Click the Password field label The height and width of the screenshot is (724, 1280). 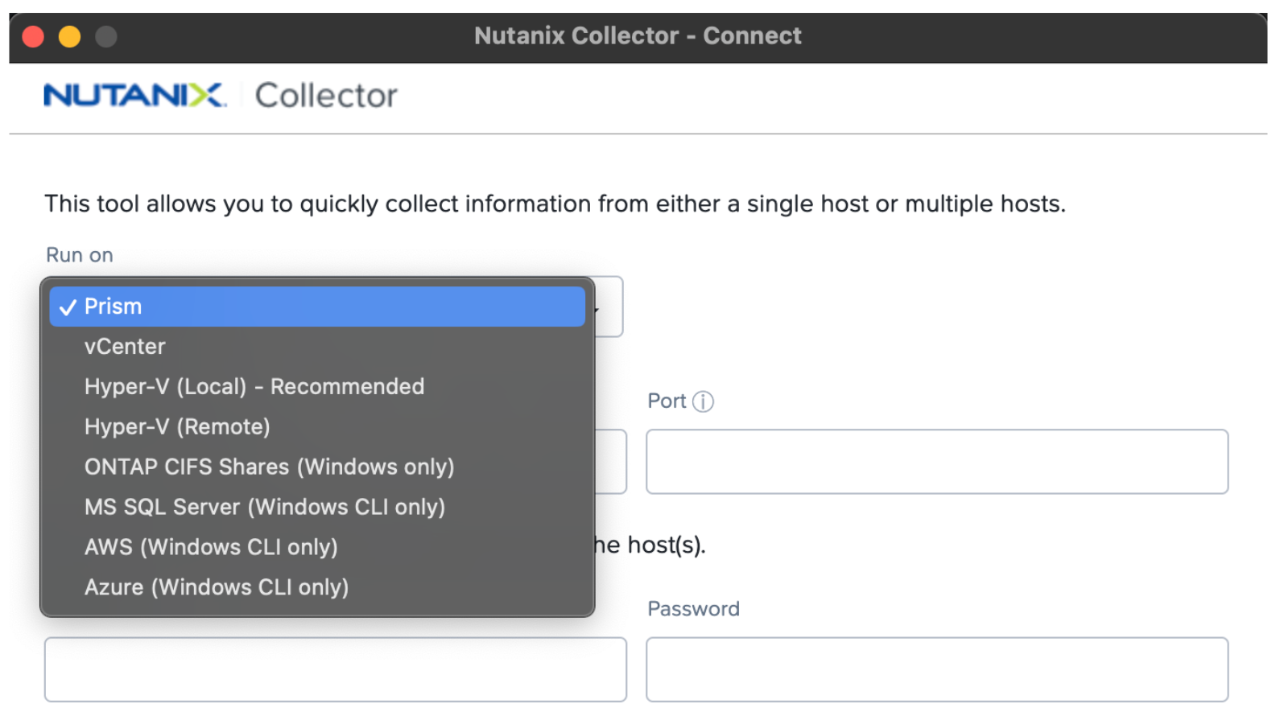[693, 608]
